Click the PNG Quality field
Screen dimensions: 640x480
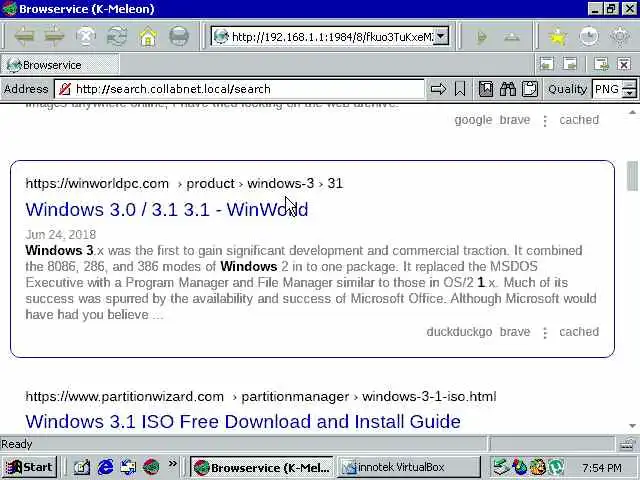click(607, 89)
